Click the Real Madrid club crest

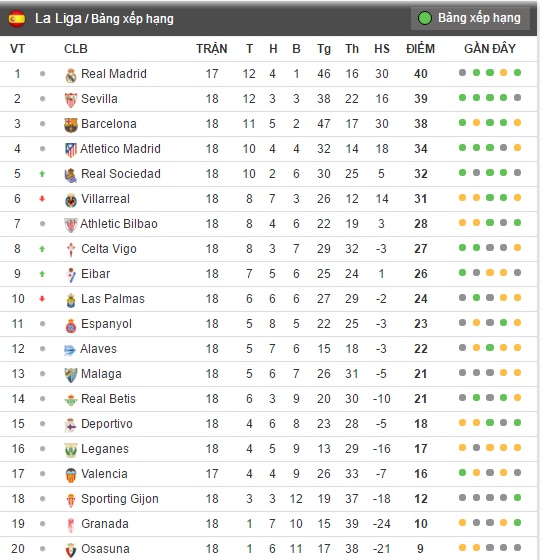tap(71, 75)
